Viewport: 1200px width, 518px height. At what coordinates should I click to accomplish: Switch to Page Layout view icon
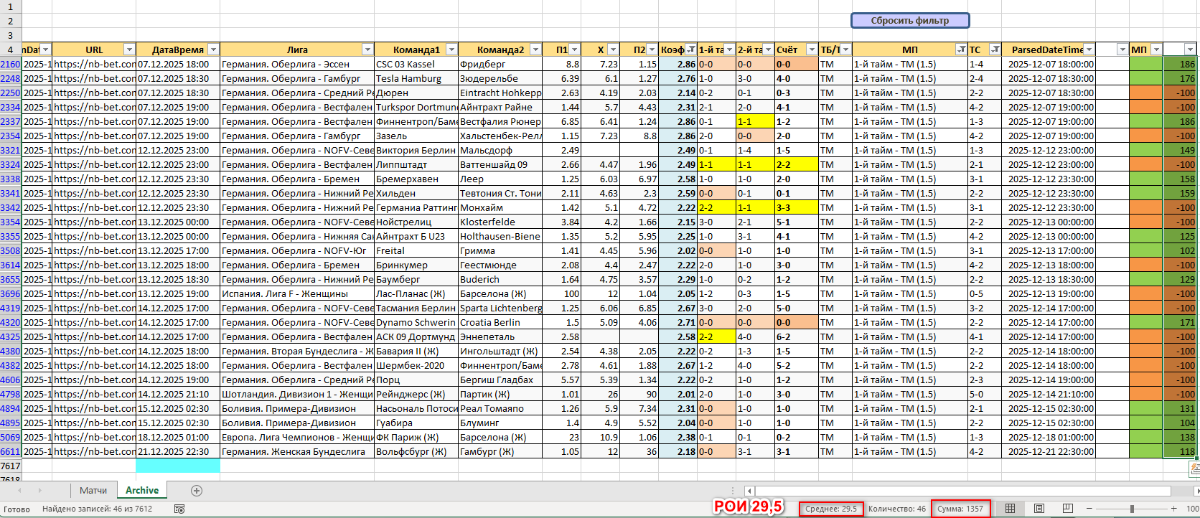point(1039,509)
